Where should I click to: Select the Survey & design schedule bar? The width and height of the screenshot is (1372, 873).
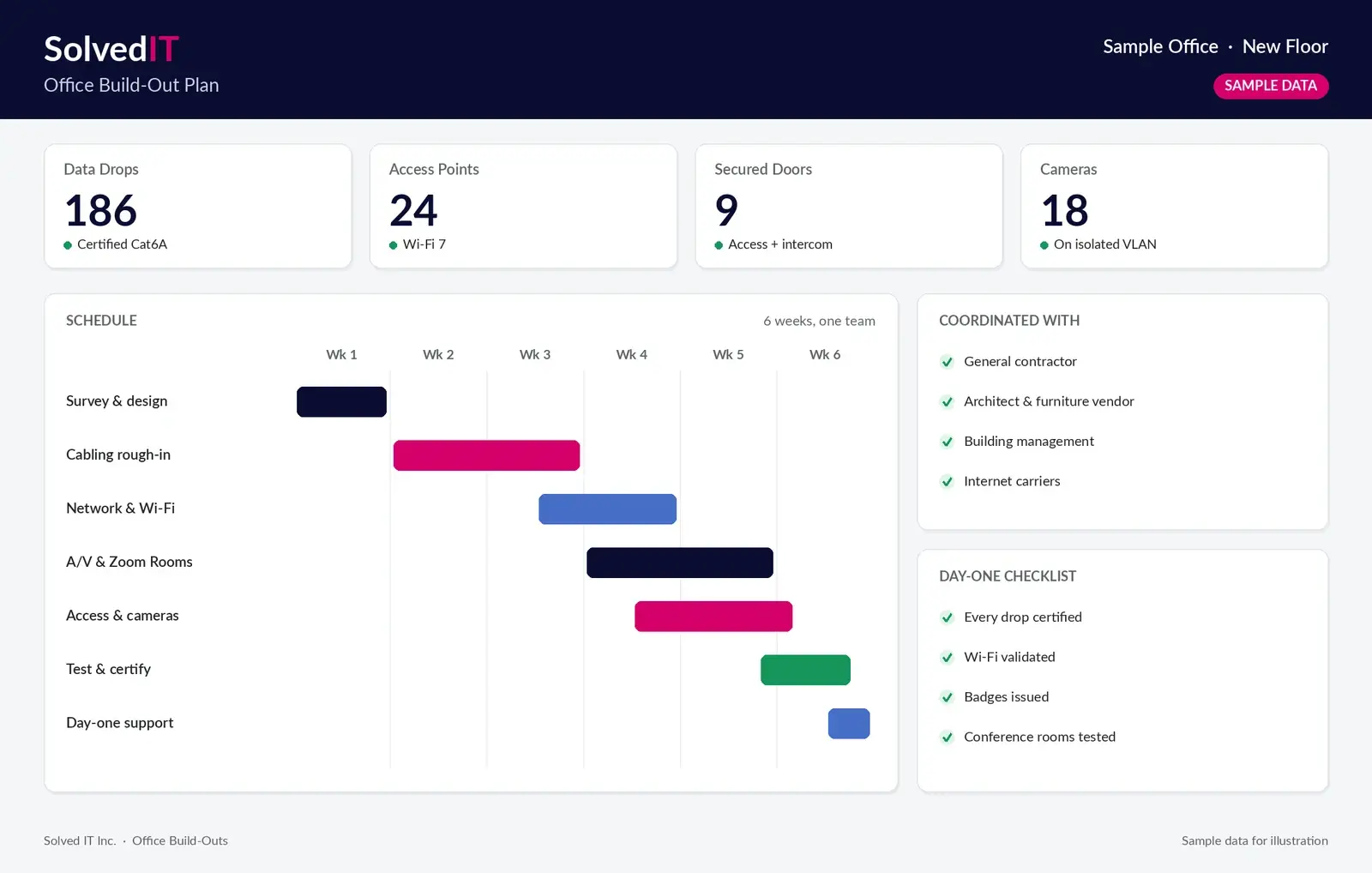(x=341, y=401)
